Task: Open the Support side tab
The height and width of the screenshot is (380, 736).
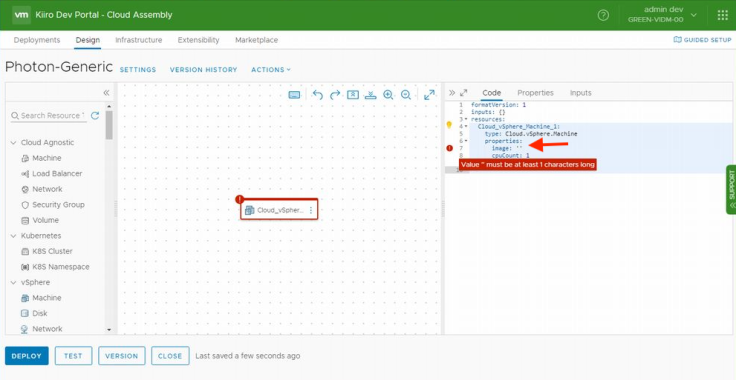Action: 731,190
